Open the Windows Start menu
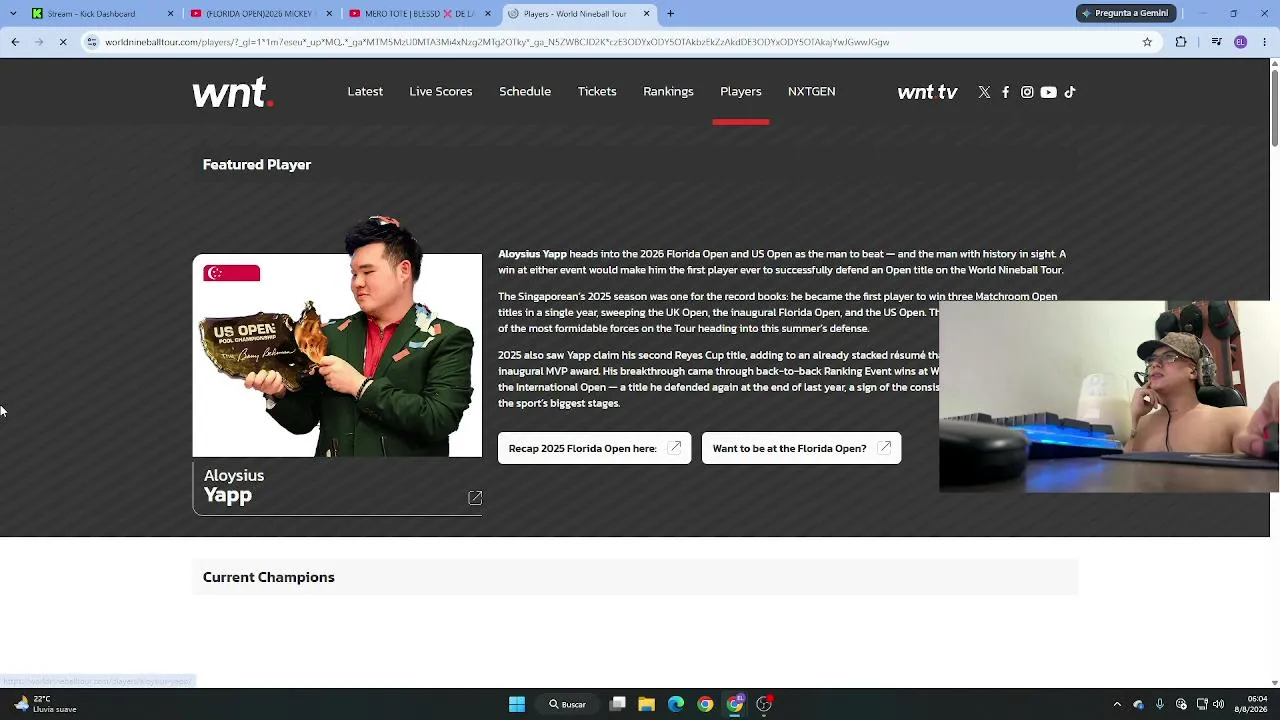The image size is (1280, 720). click(517, 704)
